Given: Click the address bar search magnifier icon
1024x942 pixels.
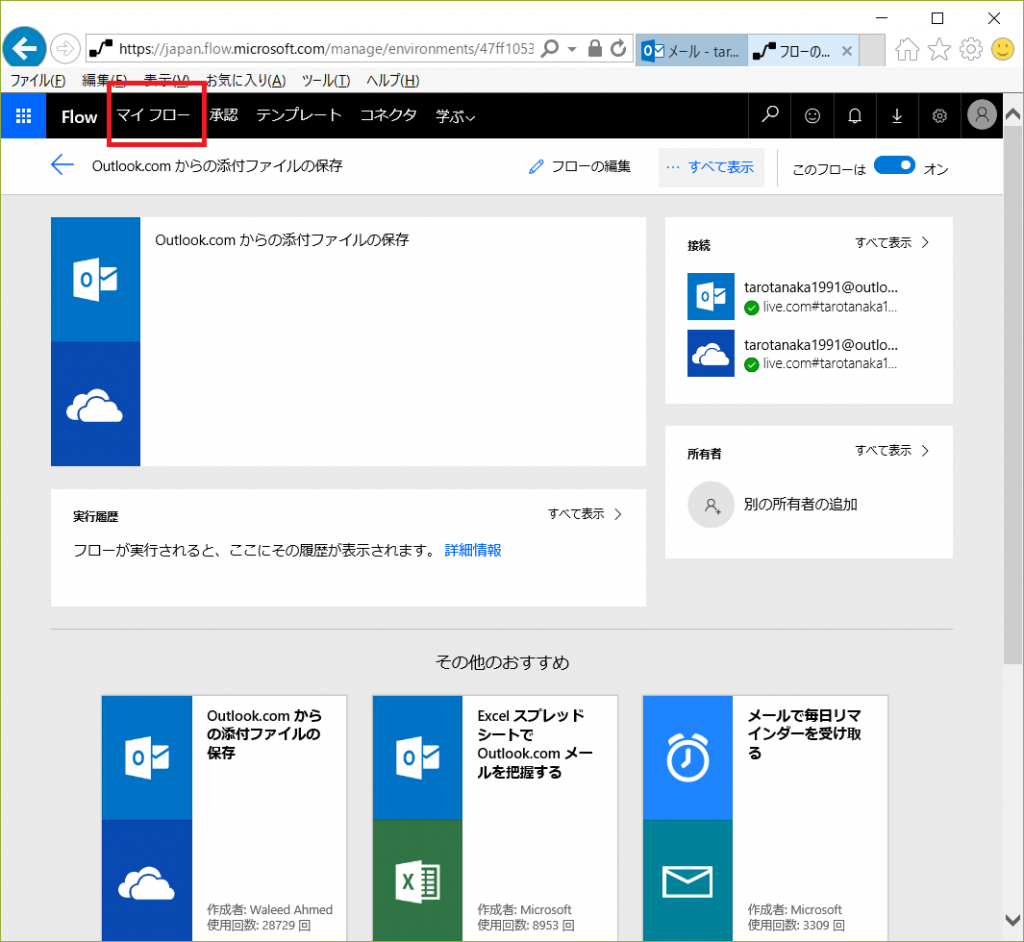Looking at the screenshot, I should click(x=551, y=48).
